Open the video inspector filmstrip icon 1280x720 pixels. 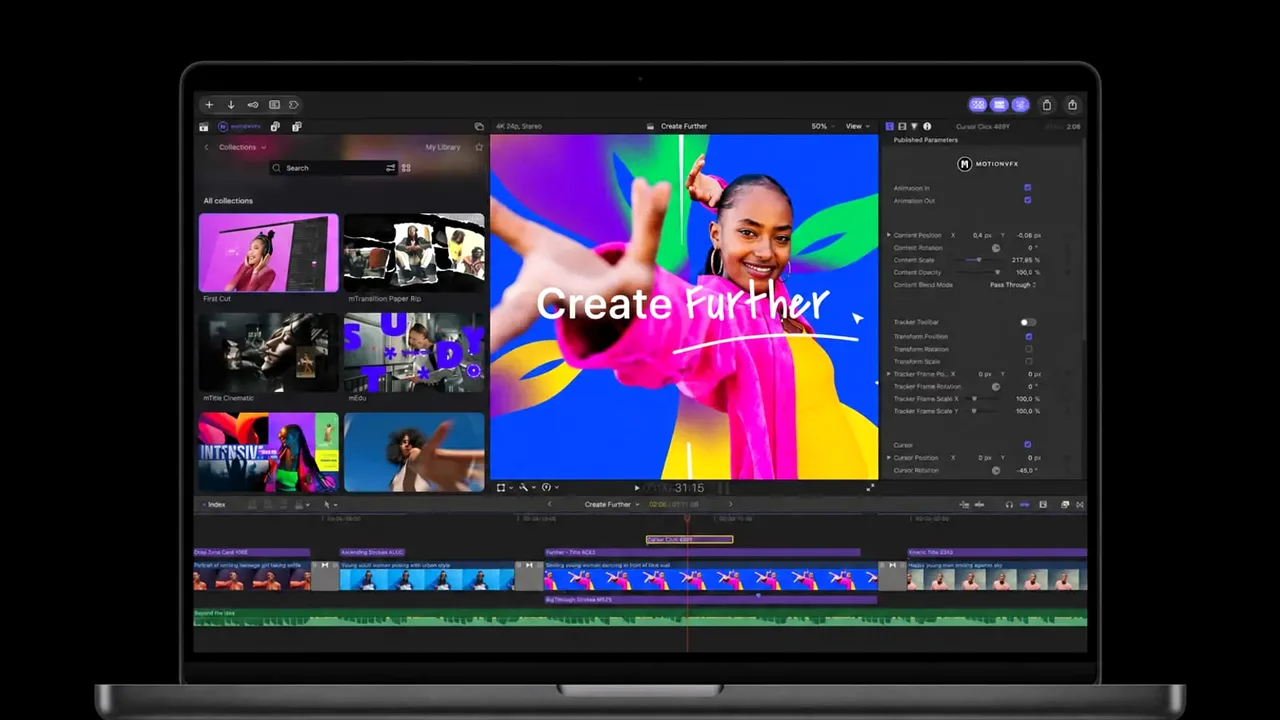point(902,127)
